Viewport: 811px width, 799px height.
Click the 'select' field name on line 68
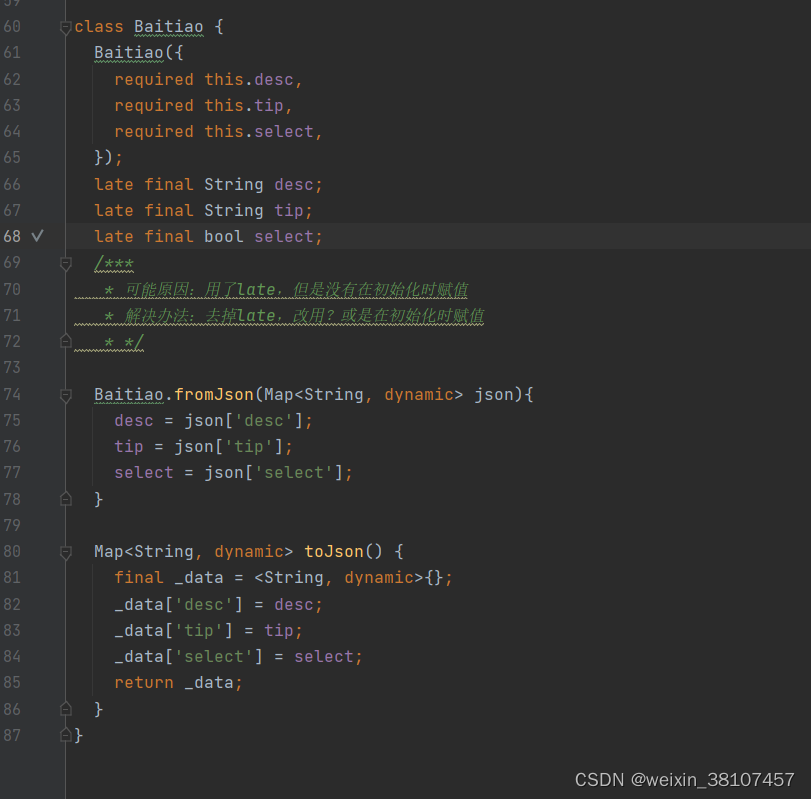click(283, 236)
